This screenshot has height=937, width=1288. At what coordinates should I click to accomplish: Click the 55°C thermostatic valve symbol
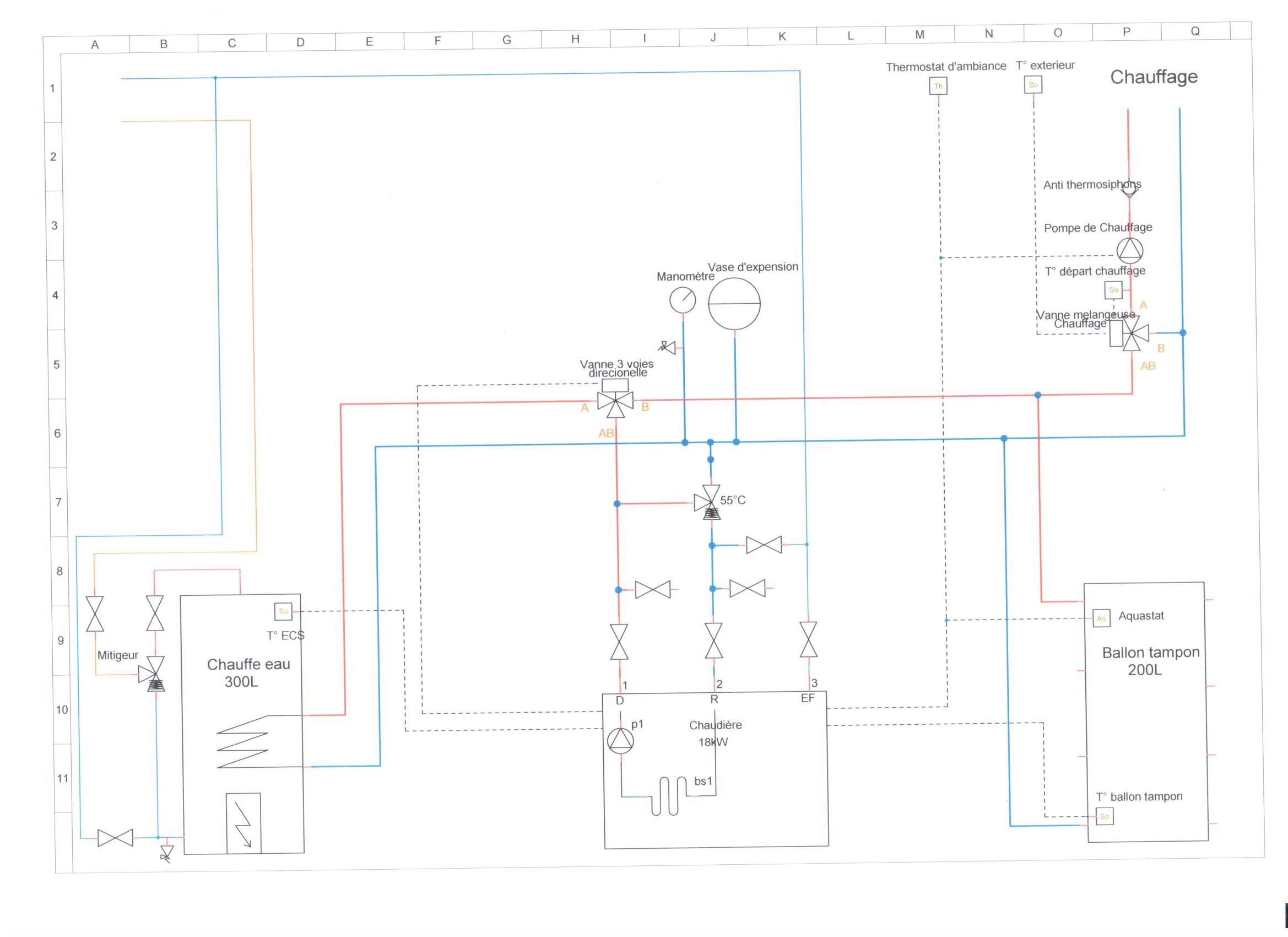pos(710,502)
